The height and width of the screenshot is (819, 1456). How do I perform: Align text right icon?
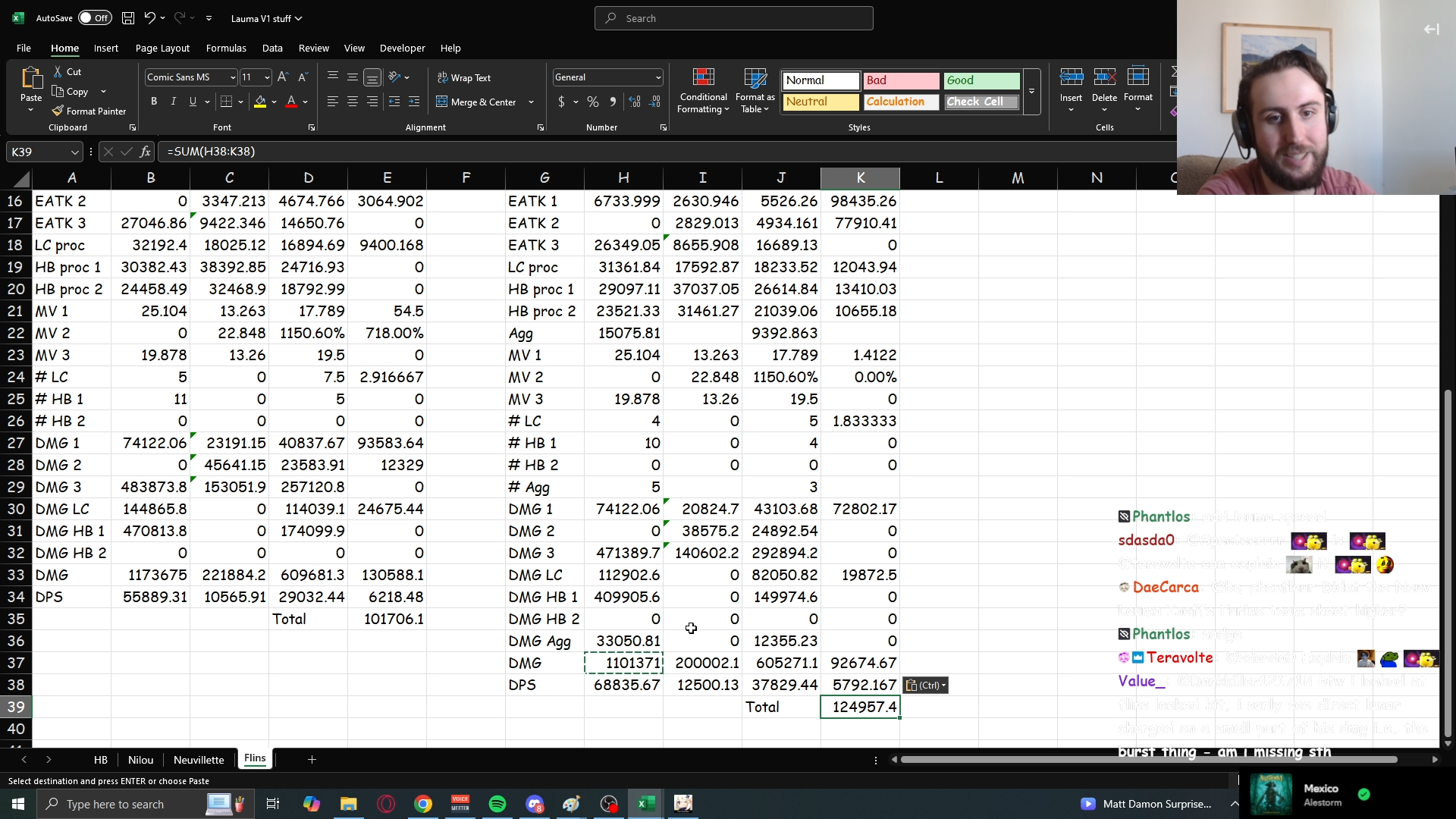(372, 102)
